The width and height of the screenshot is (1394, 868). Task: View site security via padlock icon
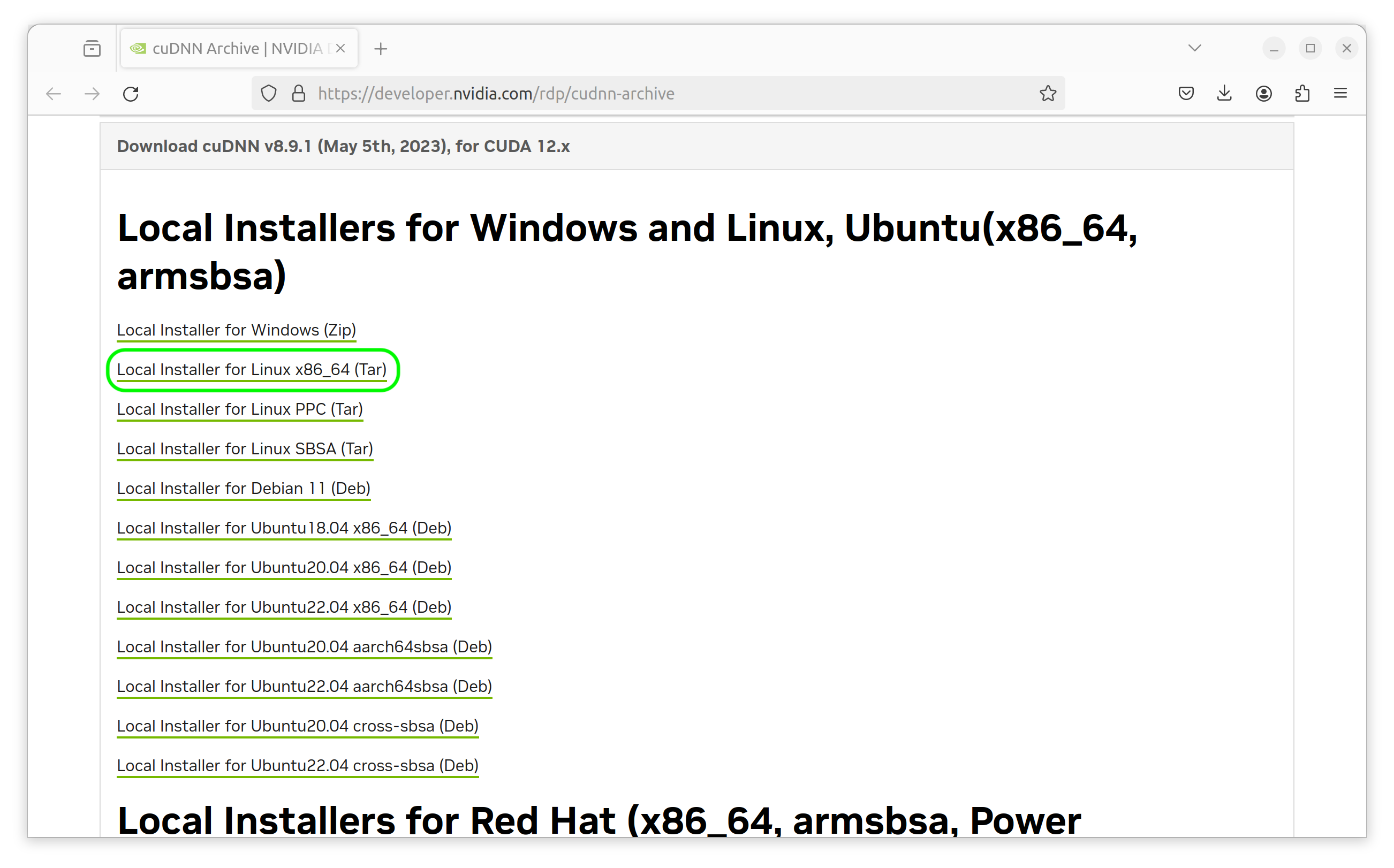point(299,94)
